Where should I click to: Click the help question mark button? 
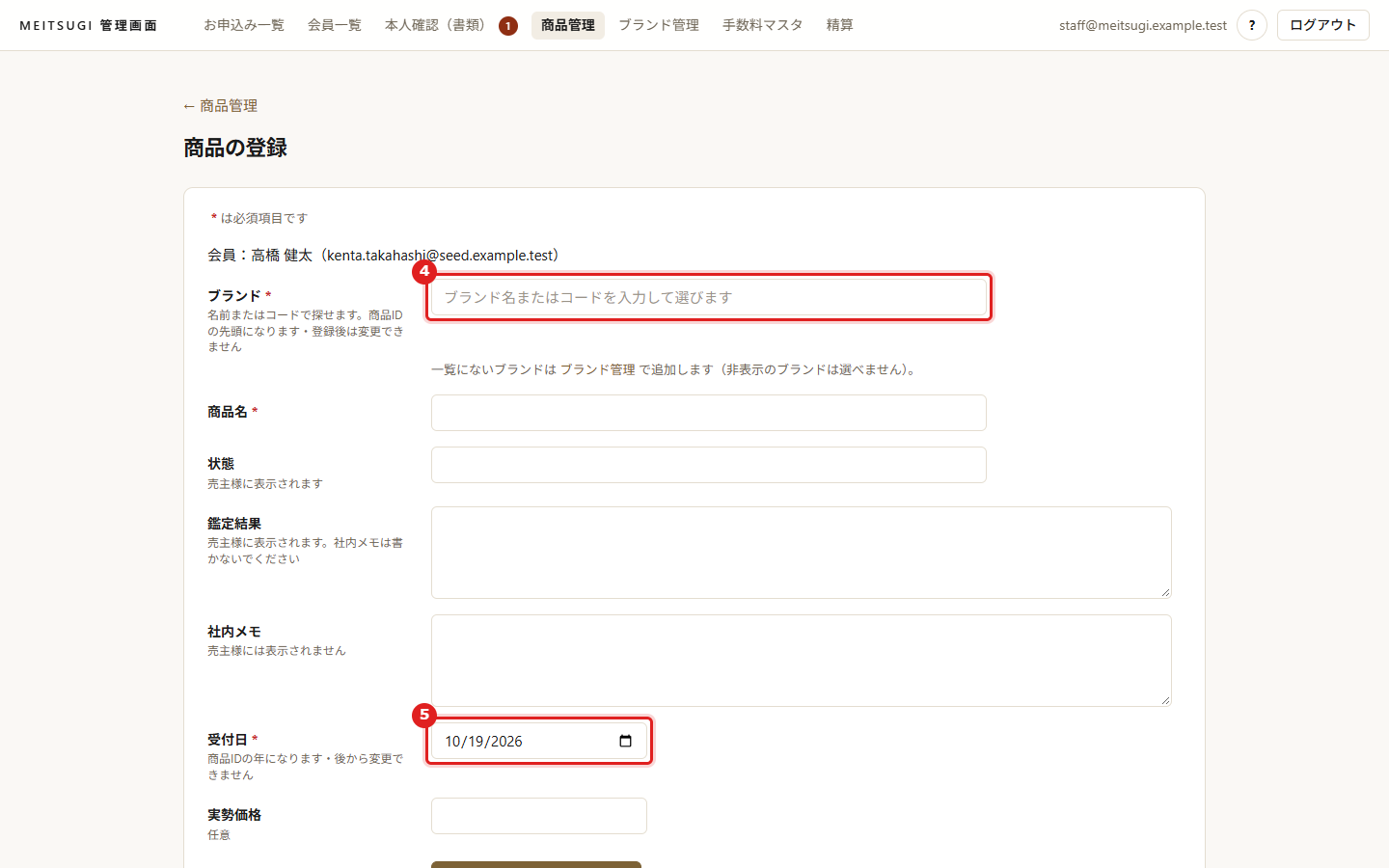(1252, 25)
